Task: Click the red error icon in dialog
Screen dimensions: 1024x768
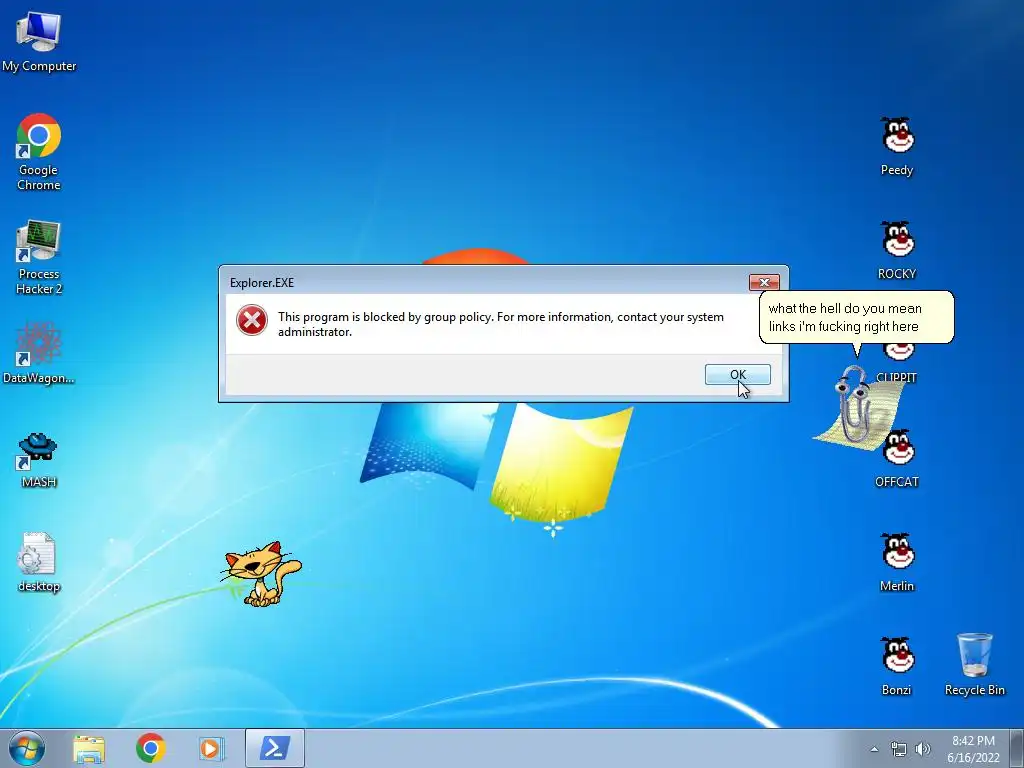Action: (252, 320)
